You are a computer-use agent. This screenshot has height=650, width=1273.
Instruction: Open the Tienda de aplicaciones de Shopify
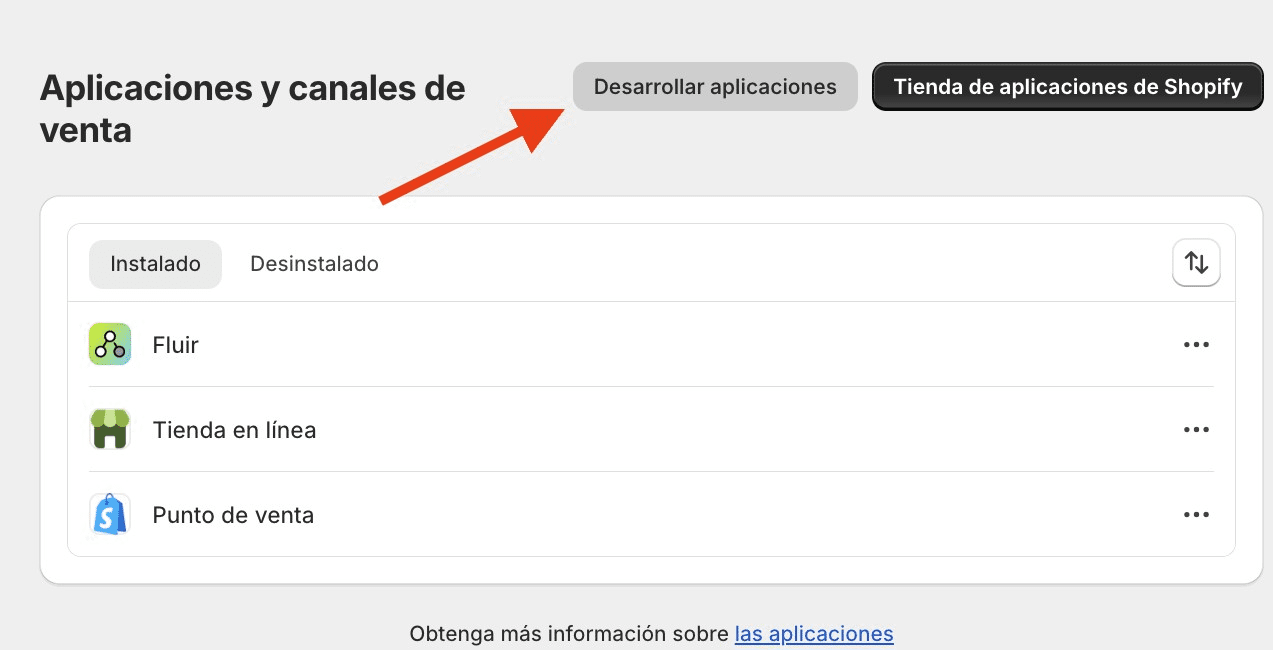point(1066,86)
